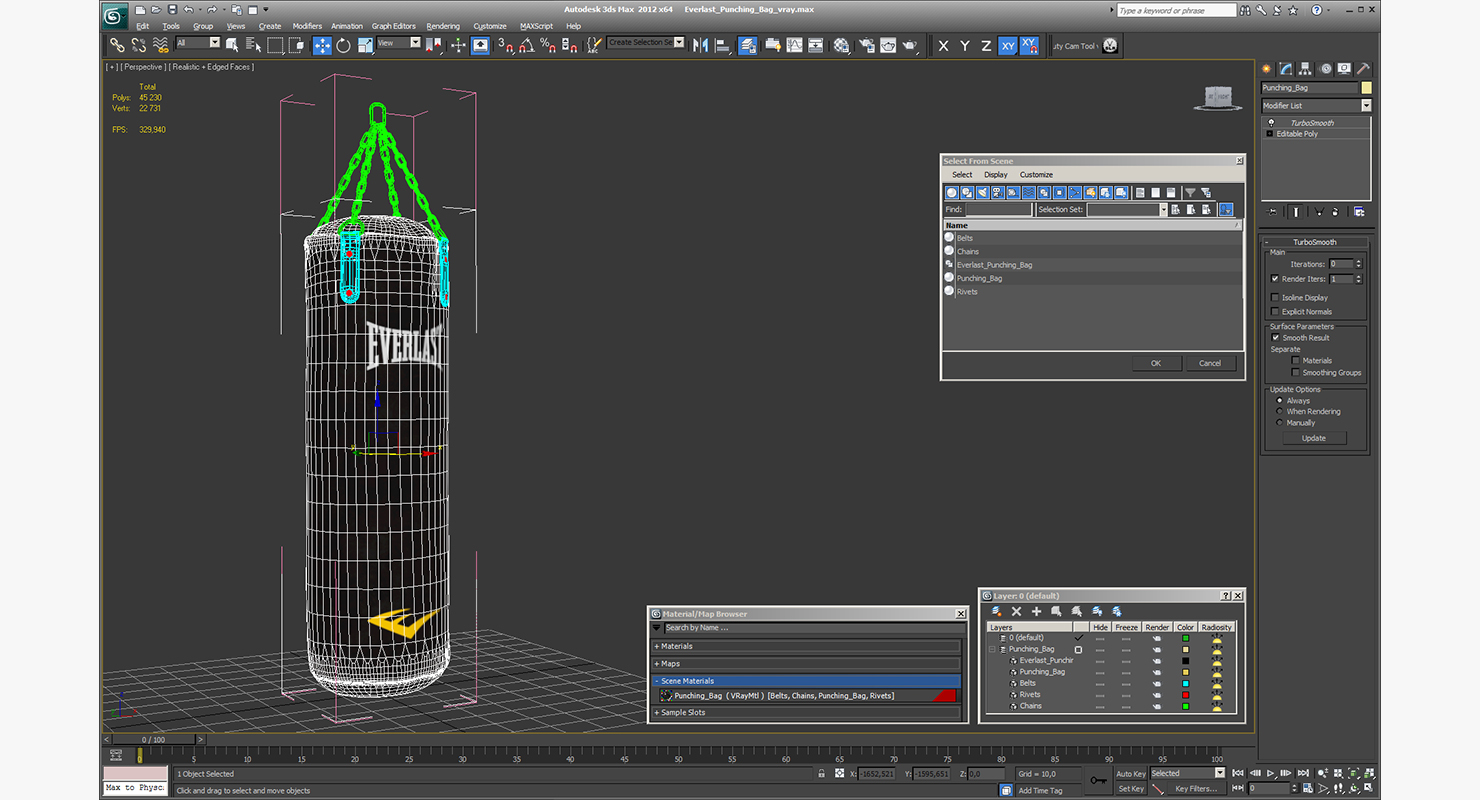Viewport: 1480px width, 800px height.
Task: Open the Graph Editors menu
Action: (394, 26)
